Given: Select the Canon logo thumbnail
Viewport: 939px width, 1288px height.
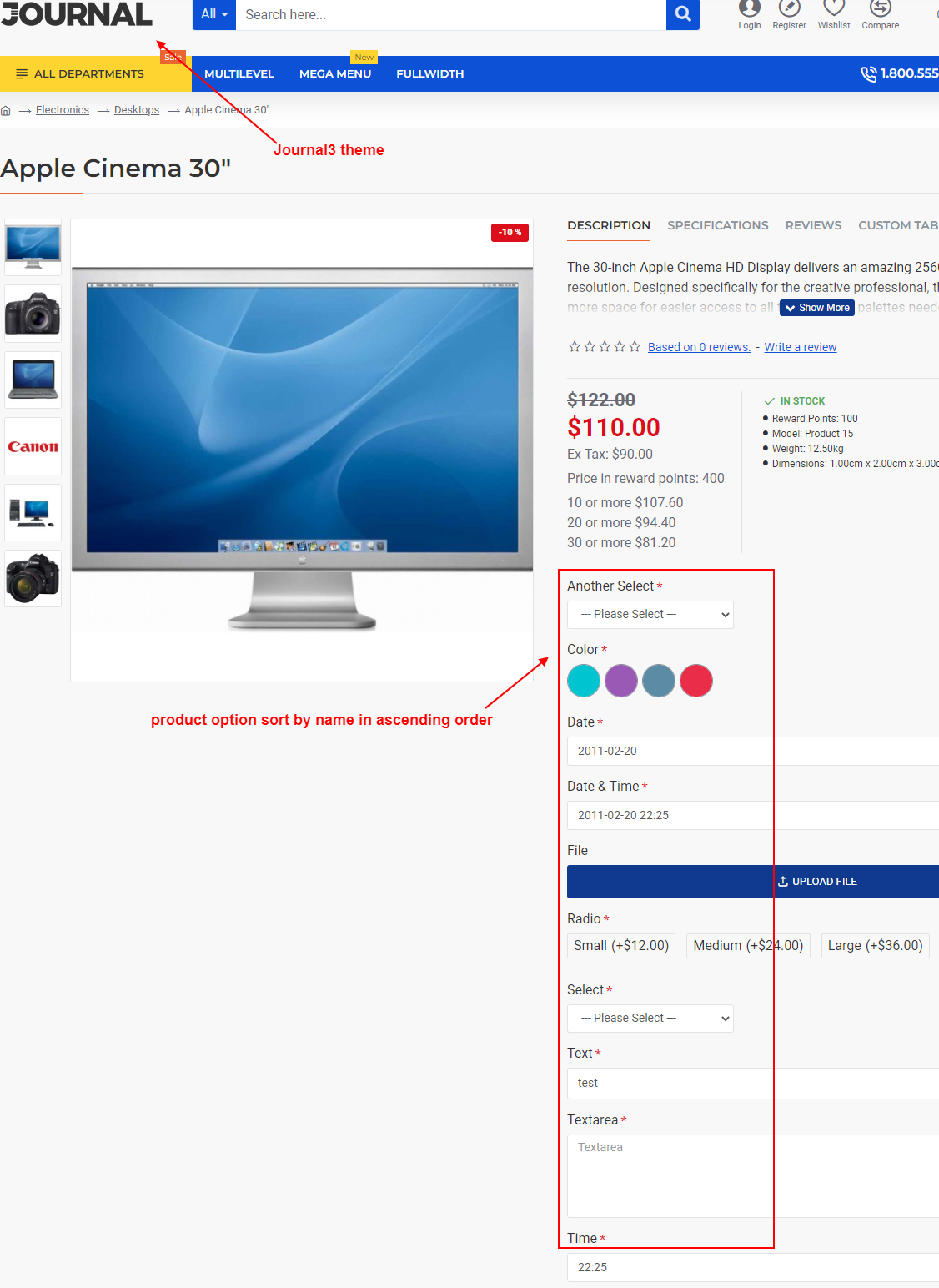Looking at the screenshot, I should (33, 446).
